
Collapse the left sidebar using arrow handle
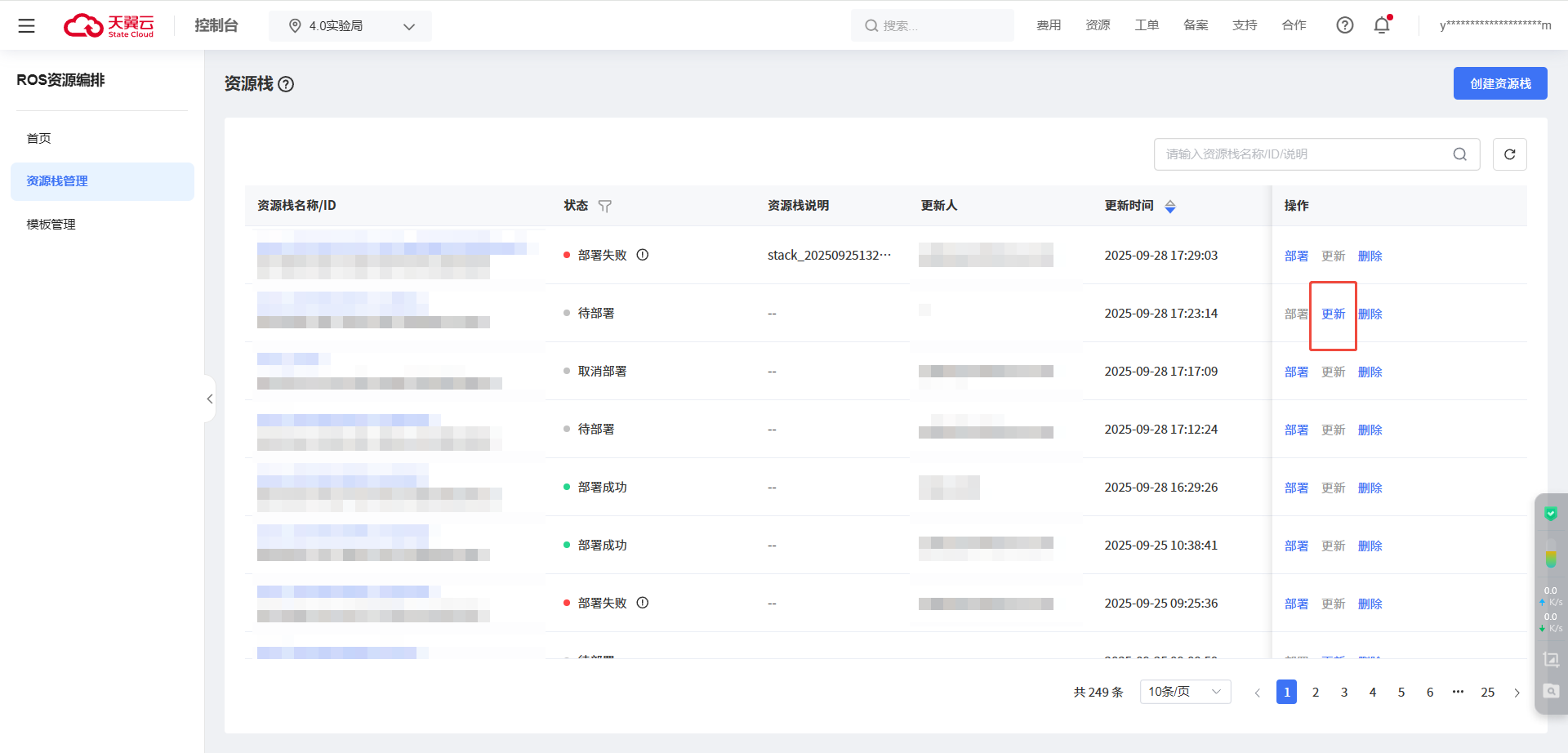point(210,399)
